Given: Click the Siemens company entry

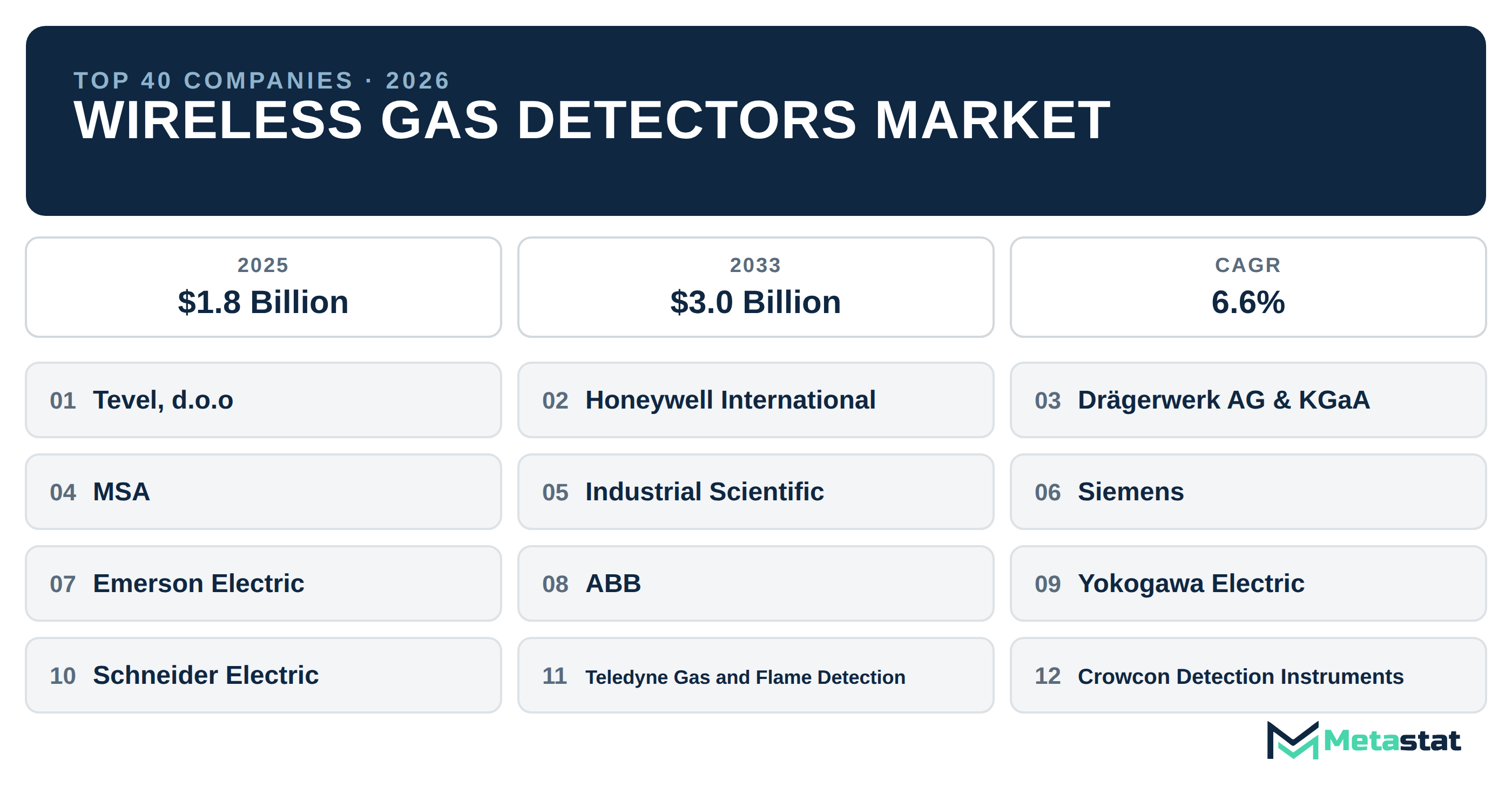Looking at the screenshot, I should coord(1248,492).
